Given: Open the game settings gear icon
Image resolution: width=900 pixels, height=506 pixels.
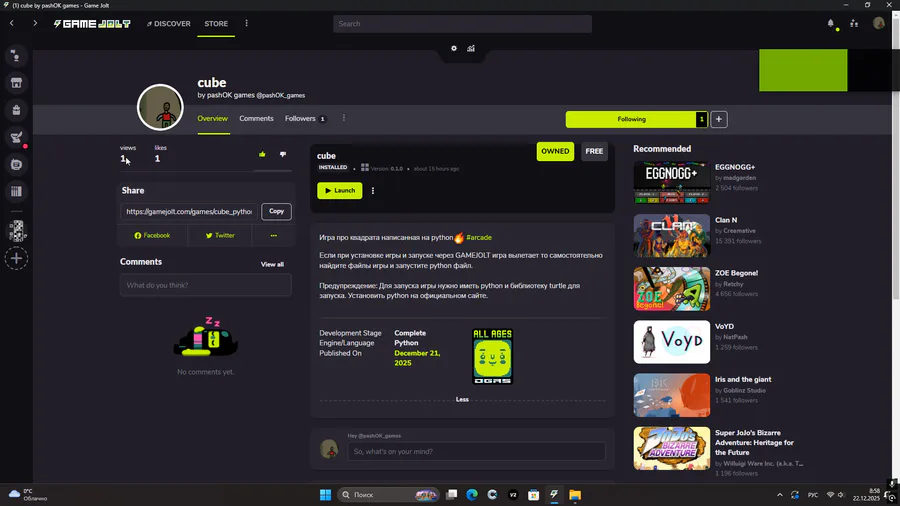Looking at the screenshot, I should [454, 48].
